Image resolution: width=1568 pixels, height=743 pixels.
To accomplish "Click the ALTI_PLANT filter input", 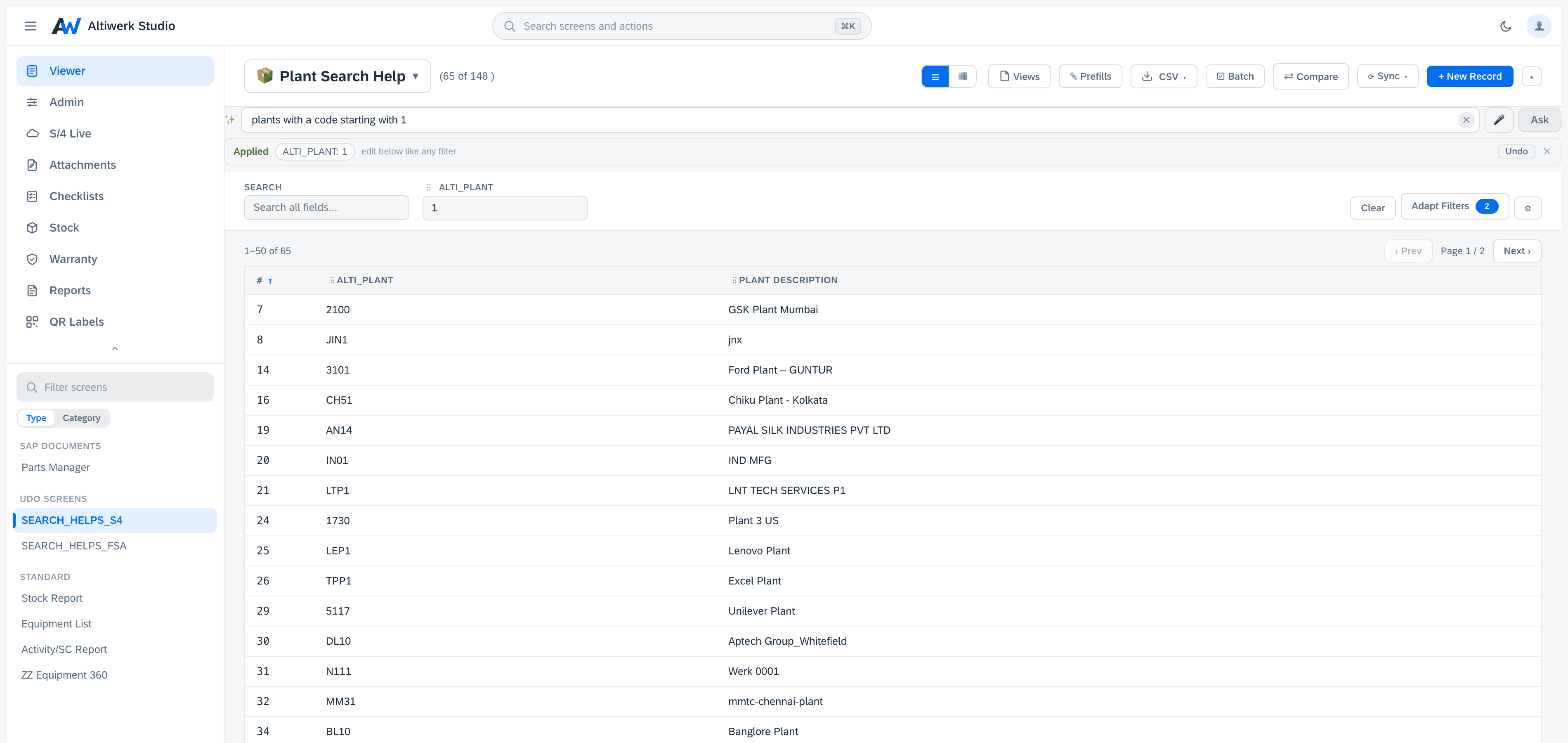I will pos(505,208).
